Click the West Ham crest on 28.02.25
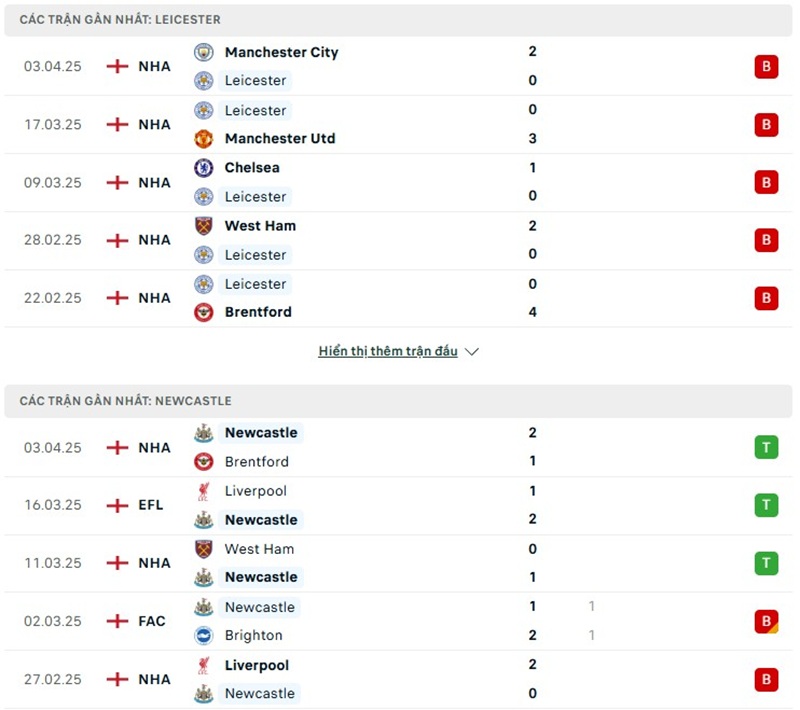The width and height of the screenshot is (800, 710). (203, 226)
